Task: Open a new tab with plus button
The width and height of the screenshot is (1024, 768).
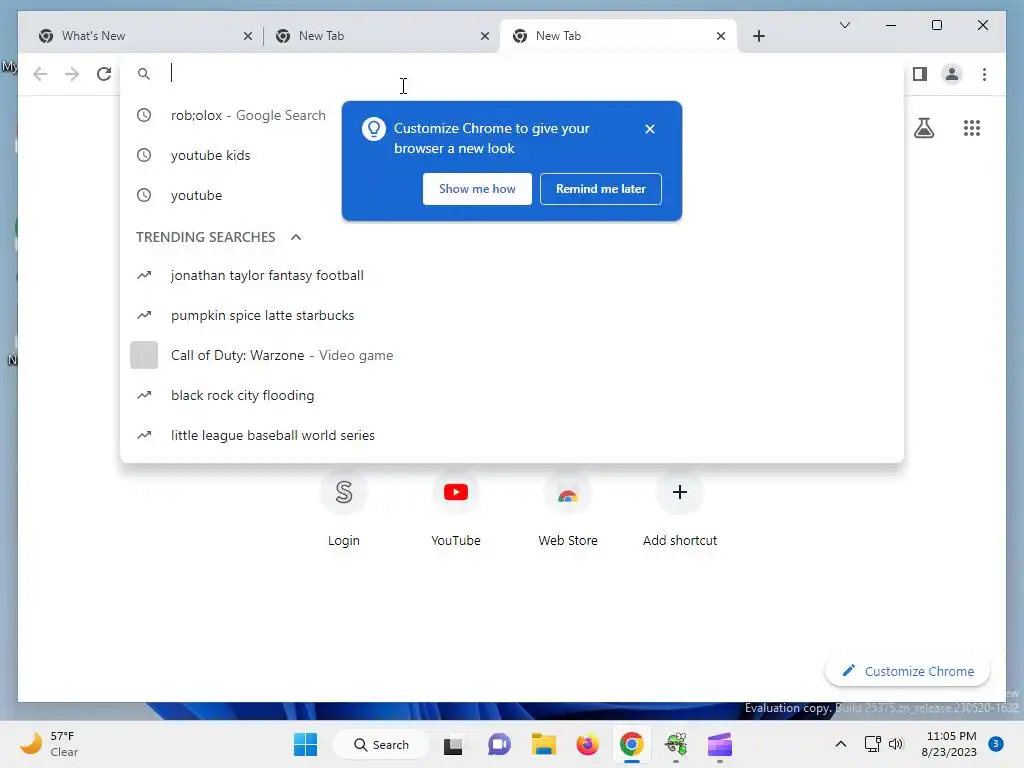Action: [758, 36]
